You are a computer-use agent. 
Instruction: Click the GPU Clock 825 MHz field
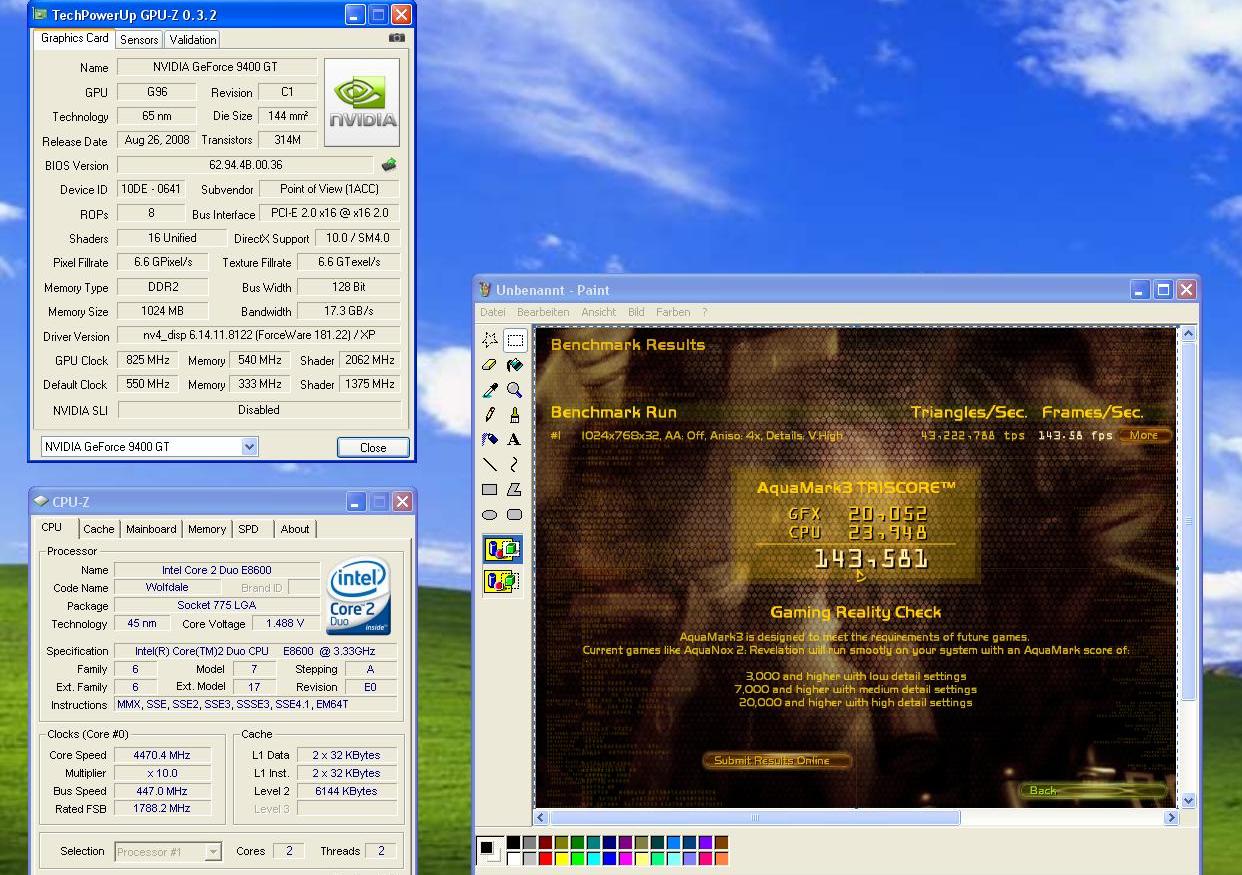[147, 360]
